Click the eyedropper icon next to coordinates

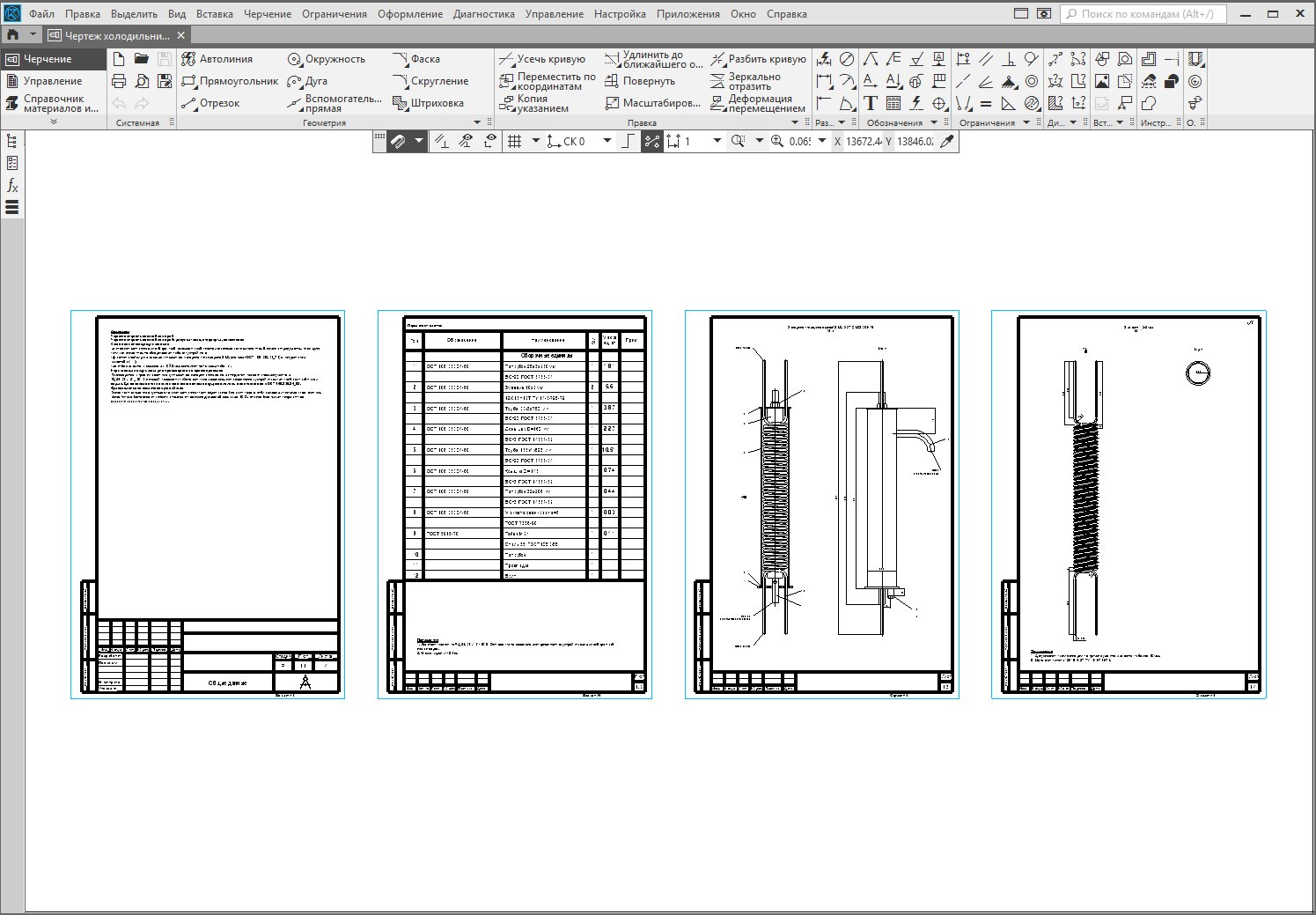tap(947, 141)
